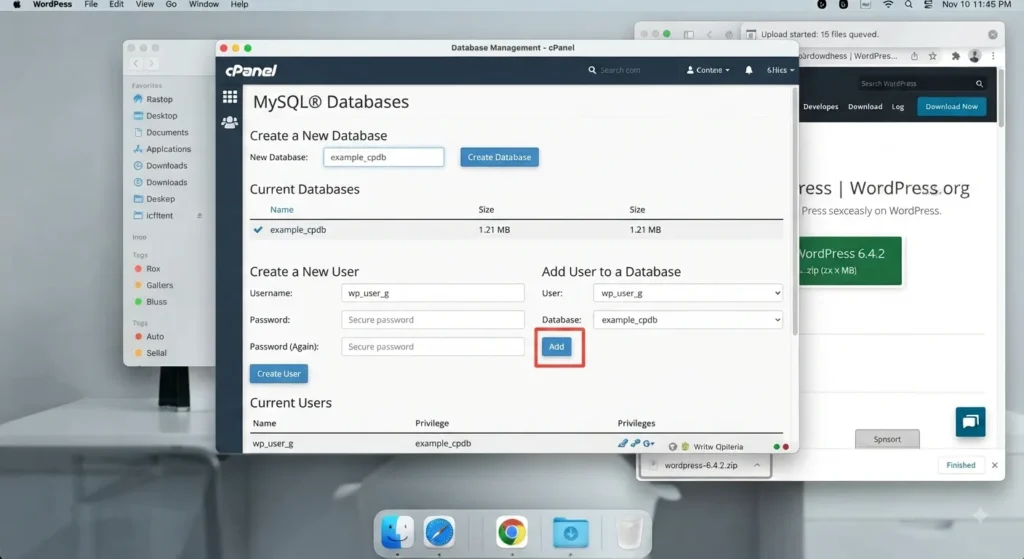Launch Safari from the Dock
Screen dimensions: 1024x559
(x=439, y=532)
